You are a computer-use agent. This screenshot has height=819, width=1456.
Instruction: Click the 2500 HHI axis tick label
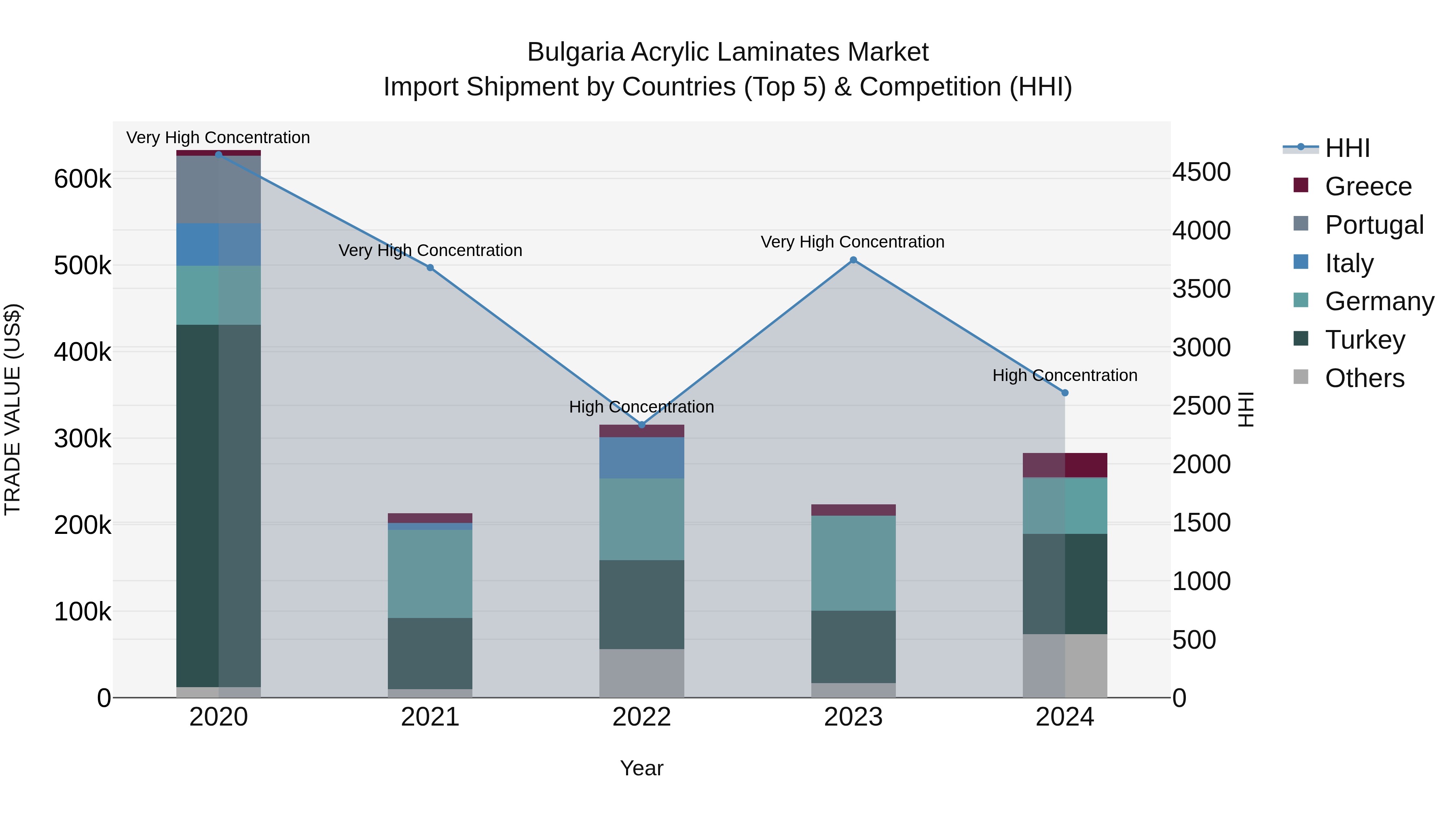1202,406
